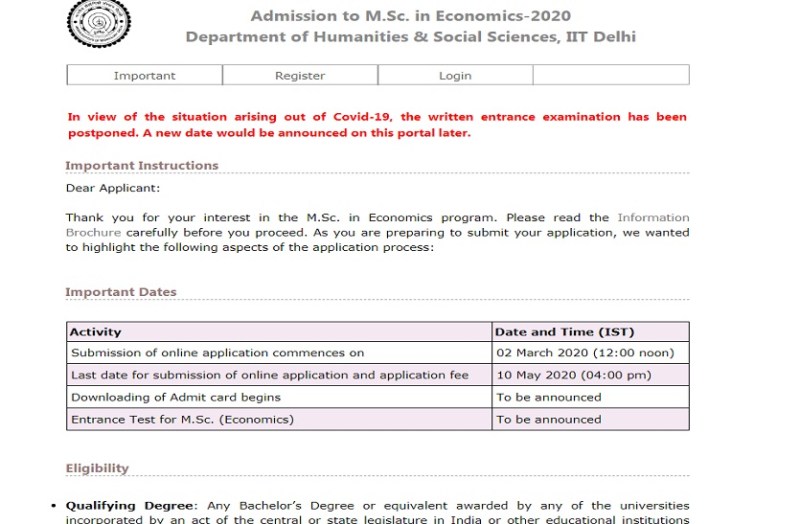Select the Important Instructions heading
Image resolution: width=800 pixels, height=524 pixels.
point(142,166)
